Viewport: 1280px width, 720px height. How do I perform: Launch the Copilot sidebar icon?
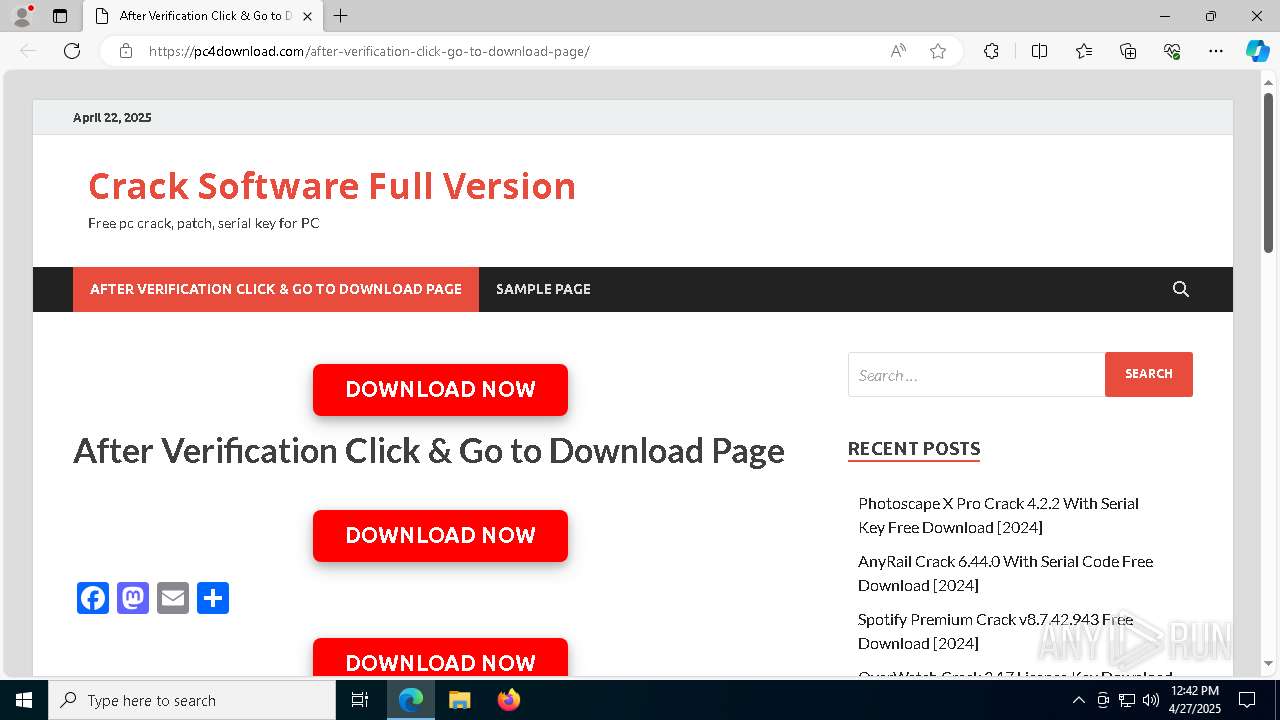click(x=1257, y=51)
